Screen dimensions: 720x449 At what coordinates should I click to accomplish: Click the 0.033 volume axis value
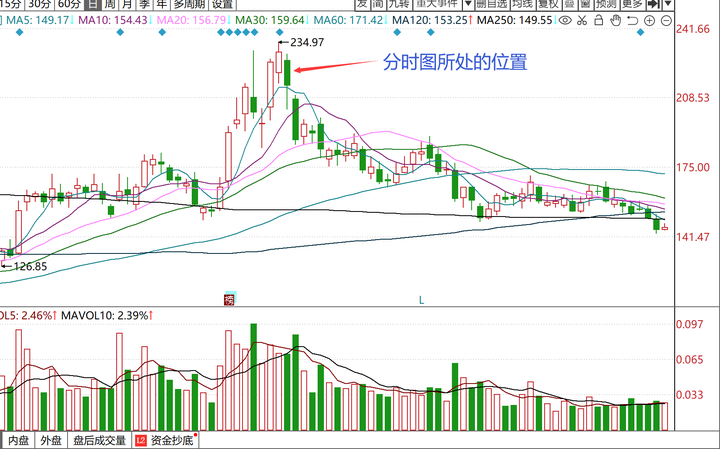[x=690, y=395]
